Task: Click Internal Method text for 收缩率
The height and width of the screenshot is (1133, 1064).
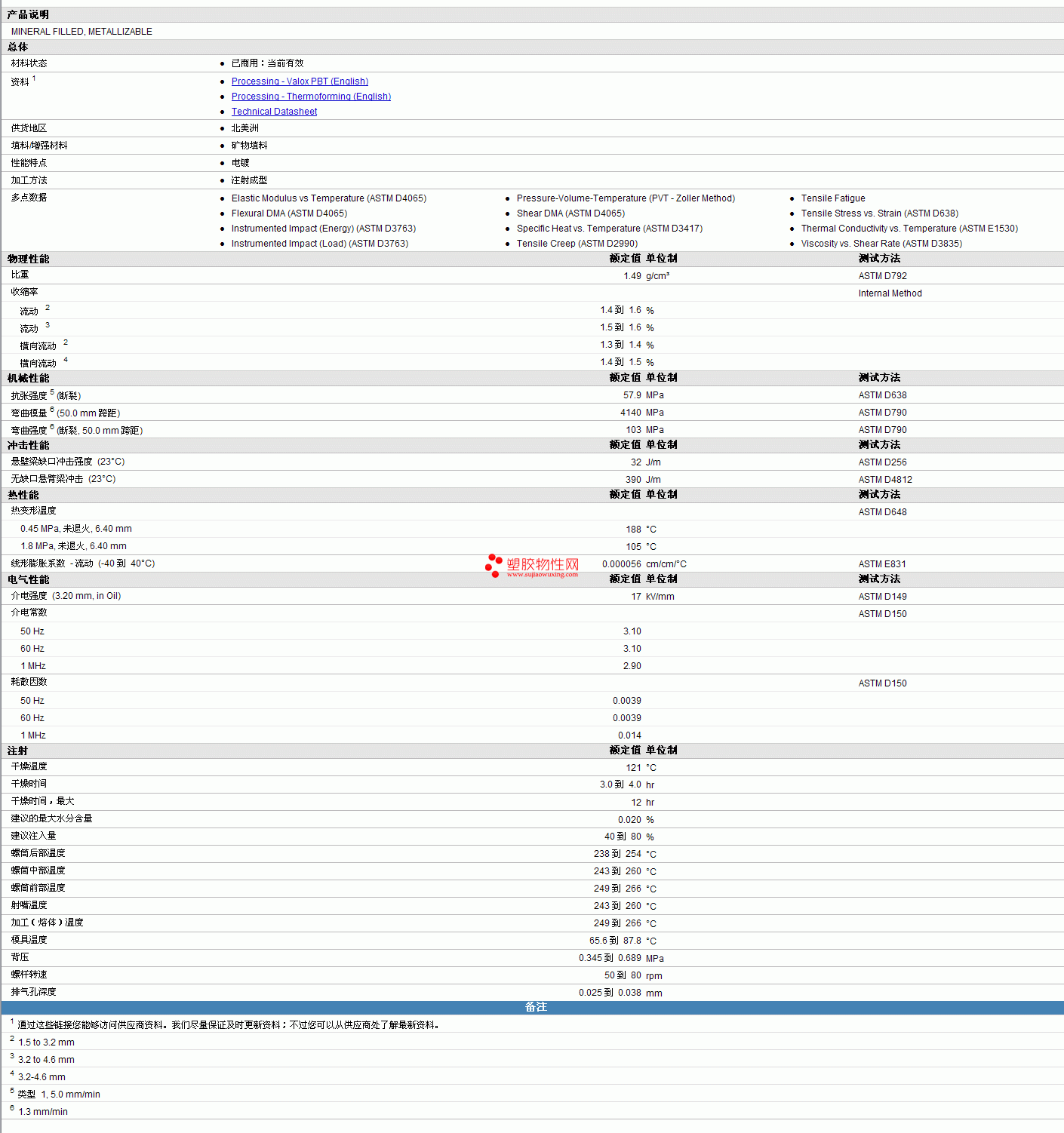Action: point(890,293)
